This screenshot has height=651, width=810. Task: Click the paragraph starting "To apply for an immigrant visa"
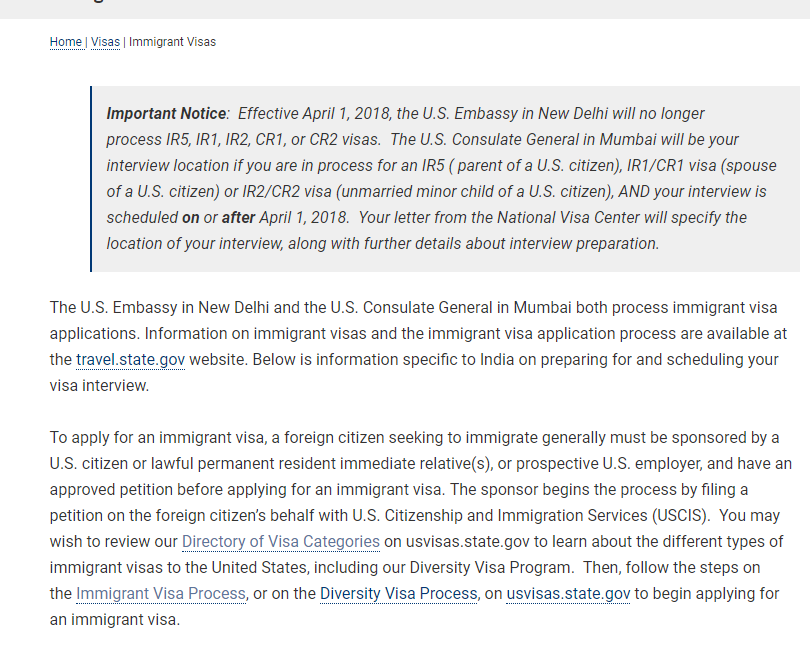click(420, 529)
